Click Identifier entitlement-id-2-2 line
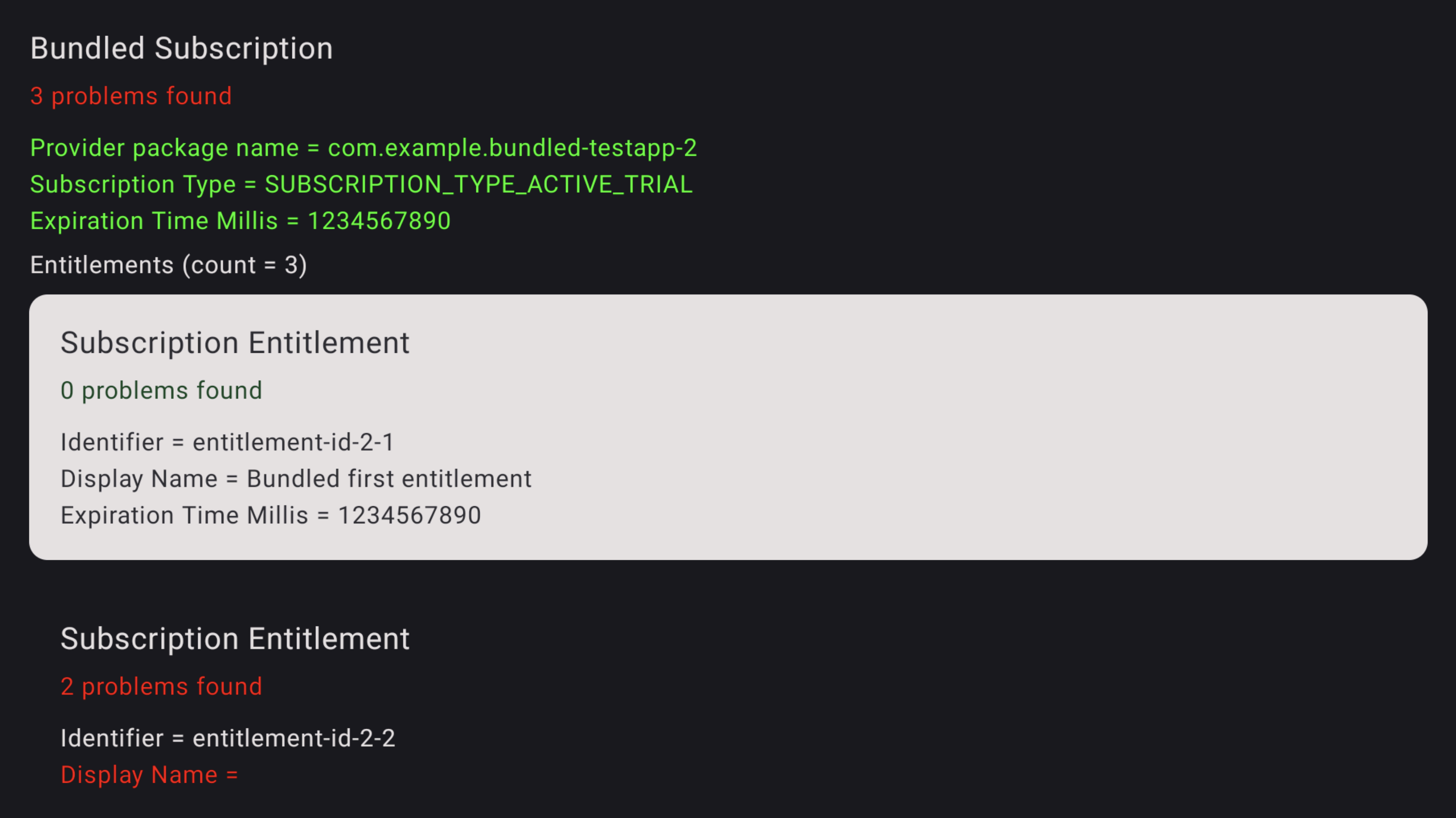This screenshot has width=1456, height=818. click(x=228, y=739)
